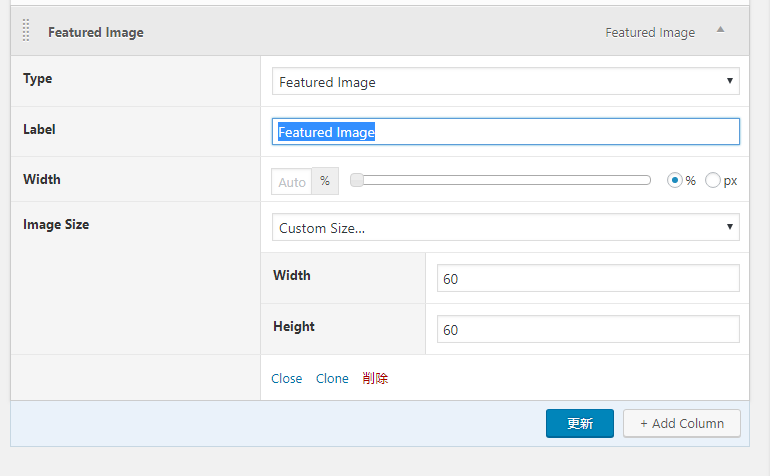The height and width of the screenshot is (476, 770).
Task: Click the Featured Image label on header right
Action: click(650, 32)
